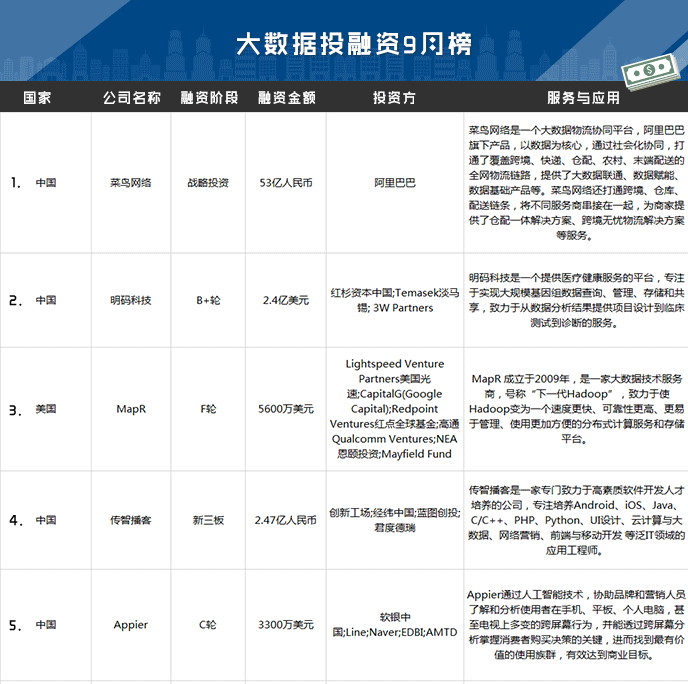Click the B+轮 funding stage cell
This screenshot has width=688, height=684.
point(208,300)
